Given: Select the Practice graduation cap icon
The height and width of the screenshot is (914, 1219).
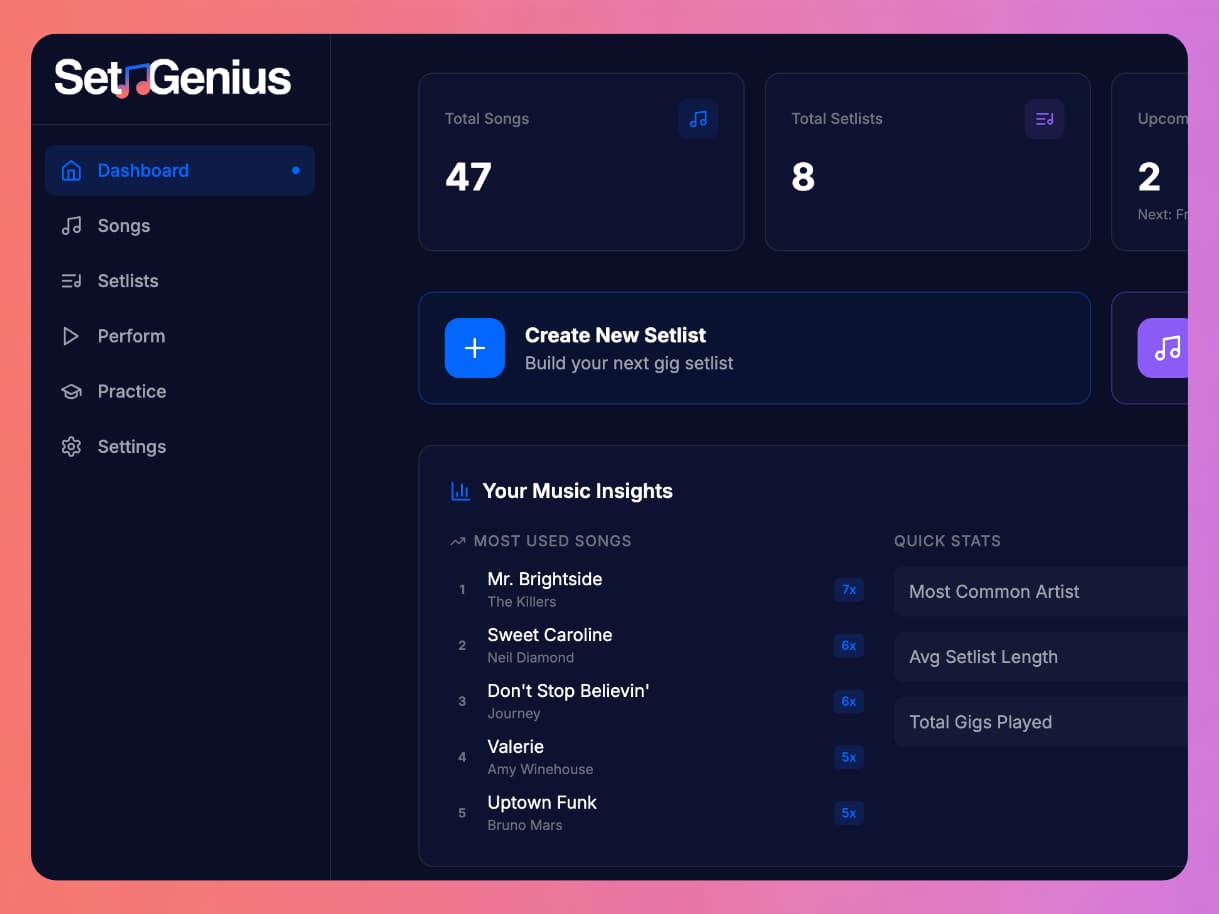Looking at the screenshot, I should click(71, 391).
